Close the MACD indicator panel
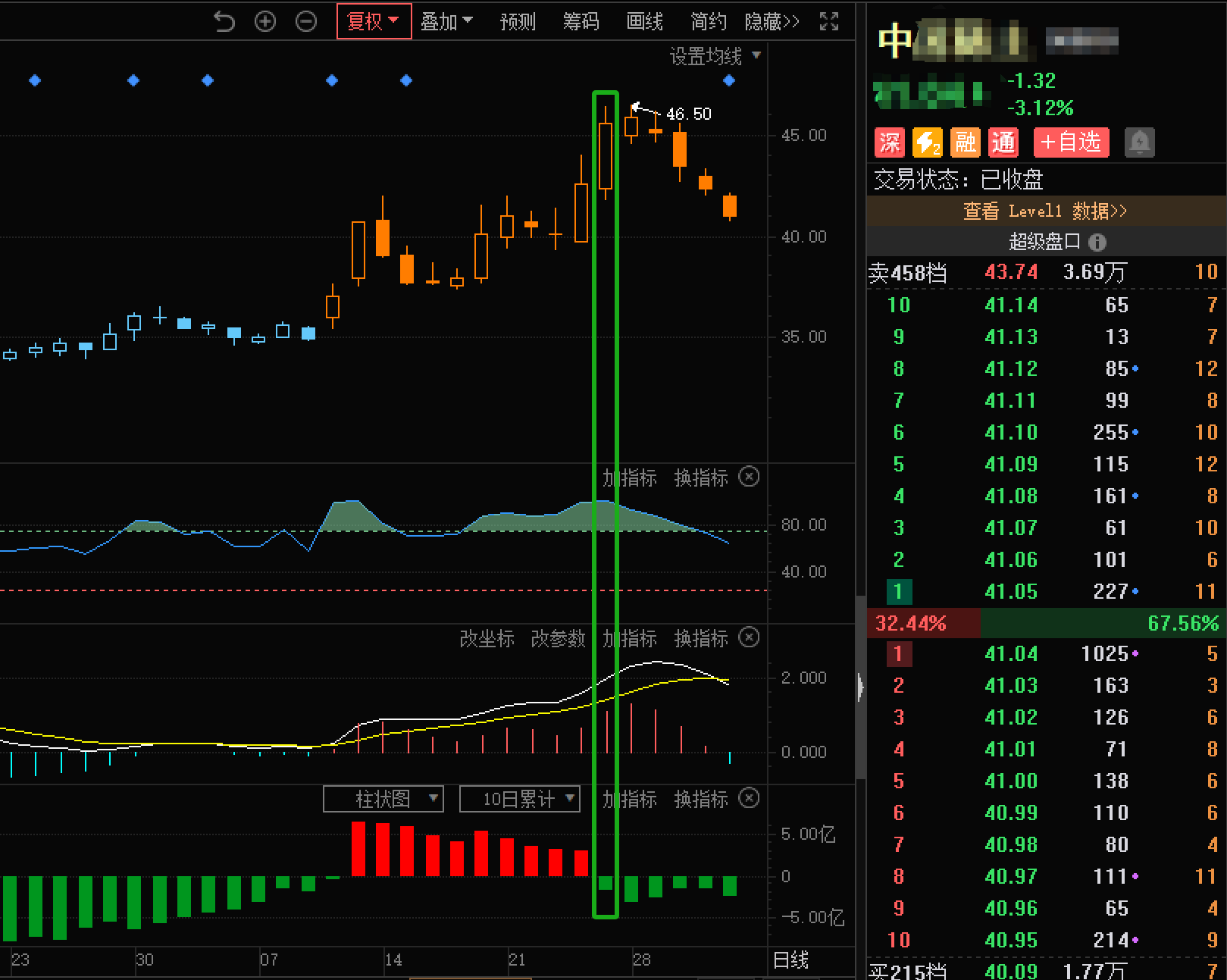 tap(749, 637)
